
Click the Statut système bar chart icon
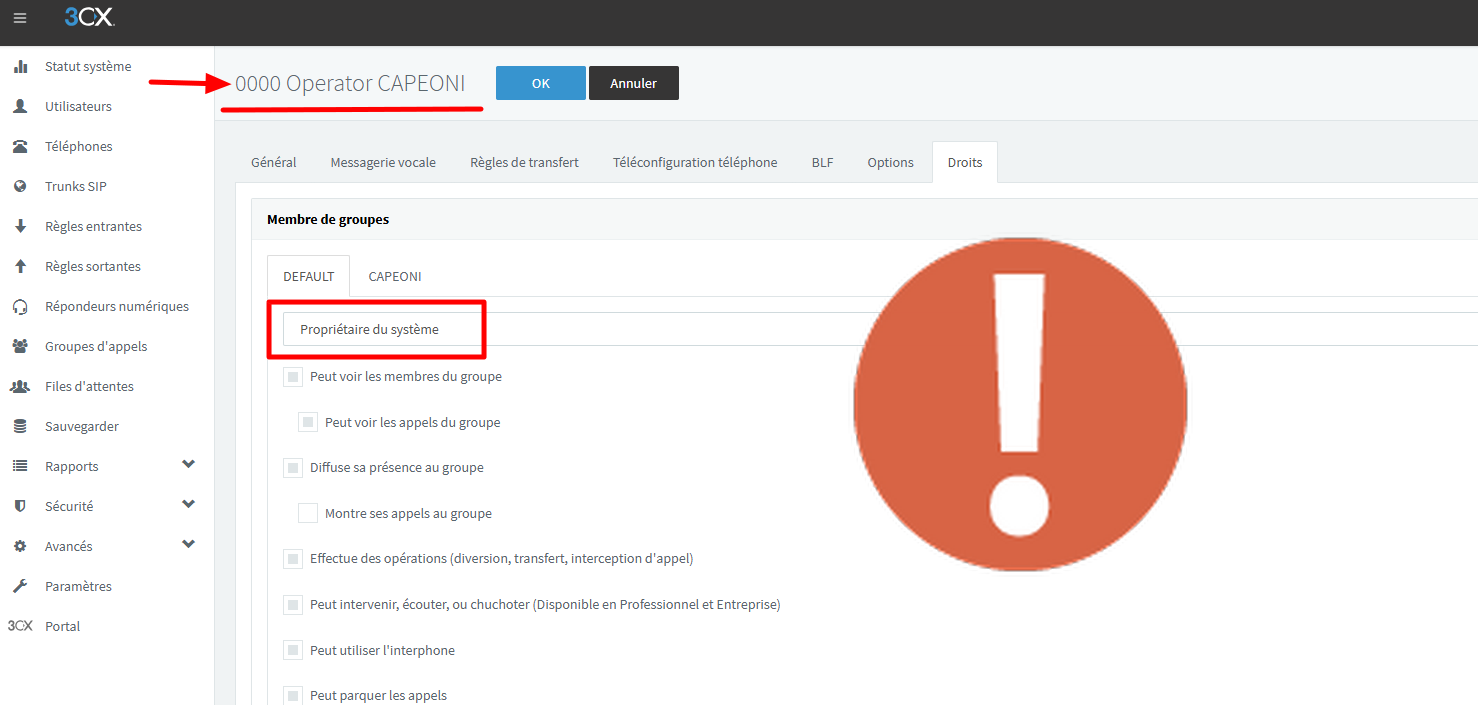click(20, 67)
